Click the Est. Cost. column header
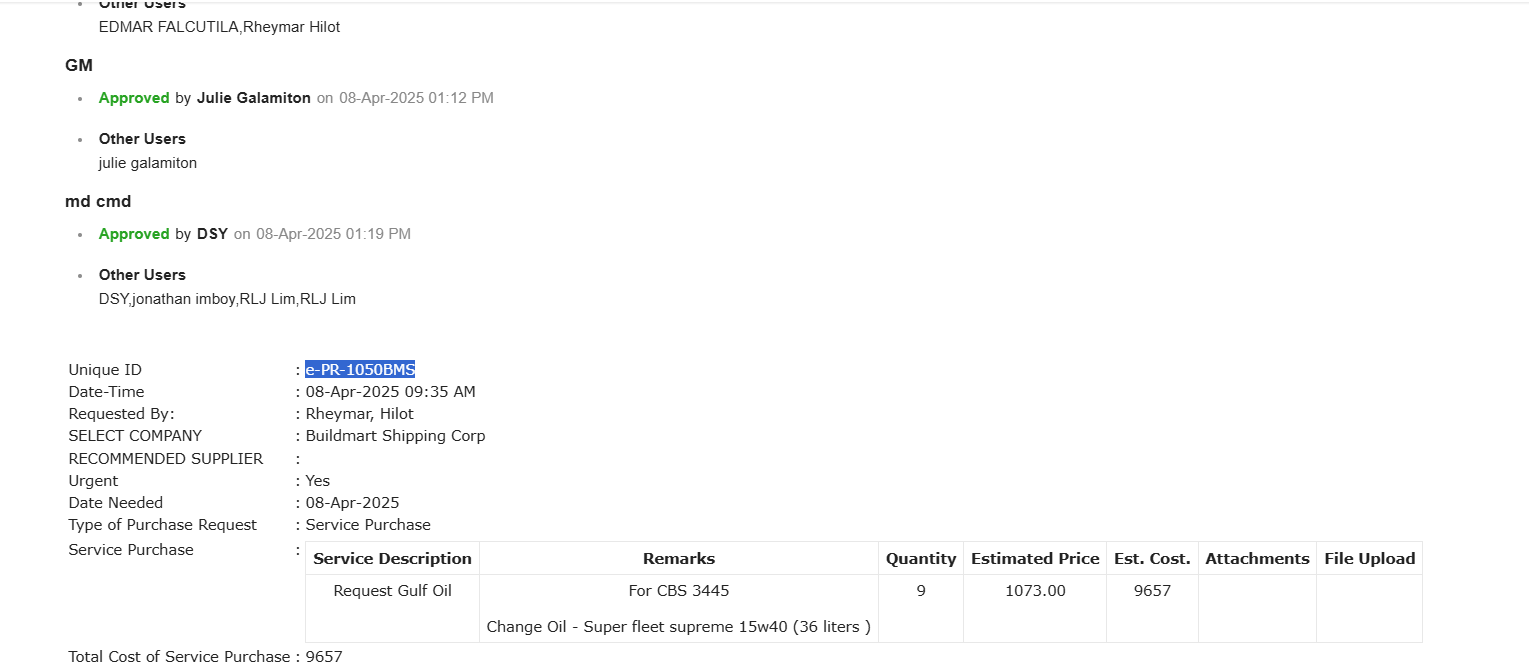The width and height of the screenshot is (1529, 671). pyautogui.click(x=1152, y=559)
